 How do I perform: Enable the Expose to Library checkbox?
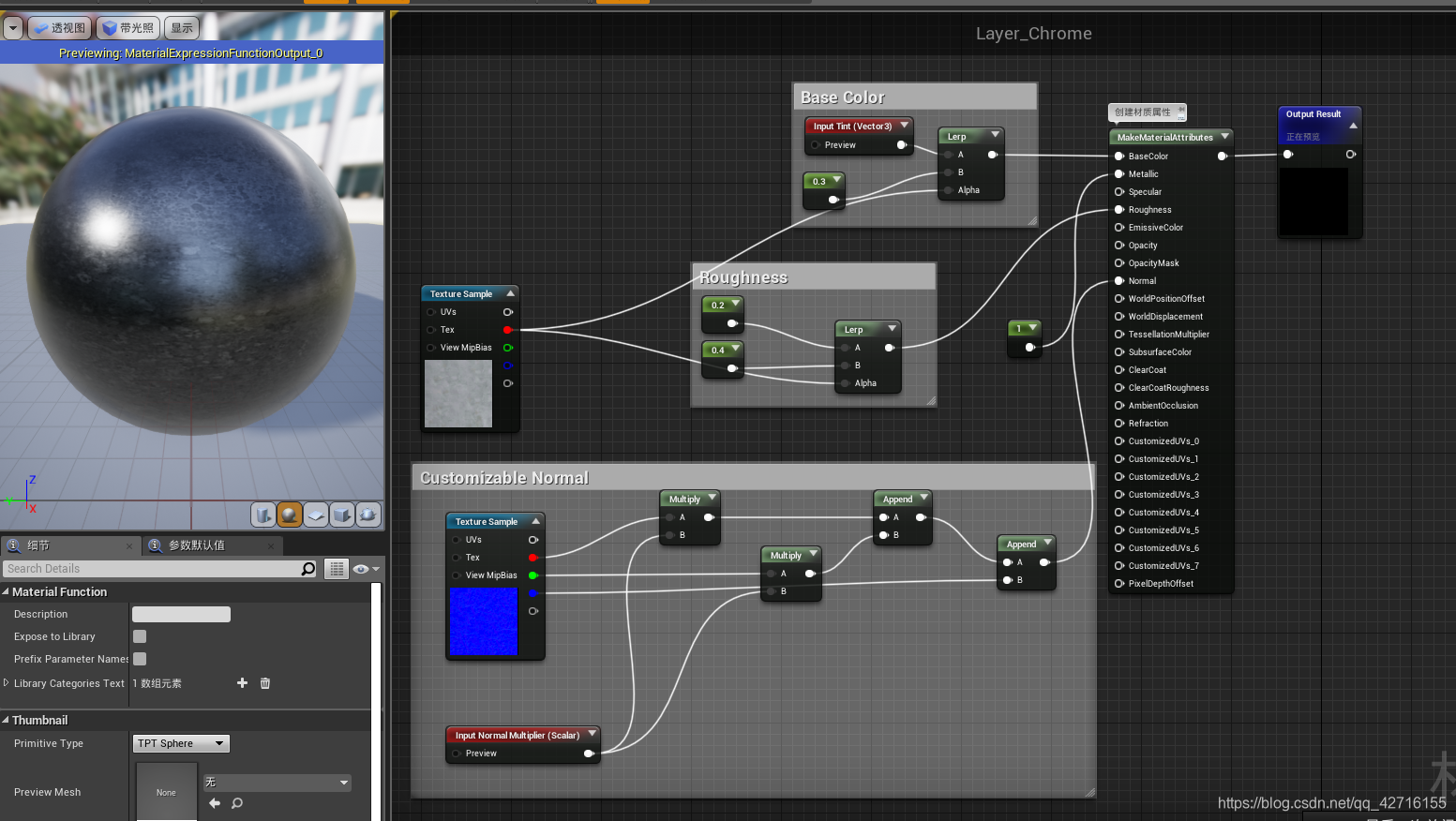(139, 636)
